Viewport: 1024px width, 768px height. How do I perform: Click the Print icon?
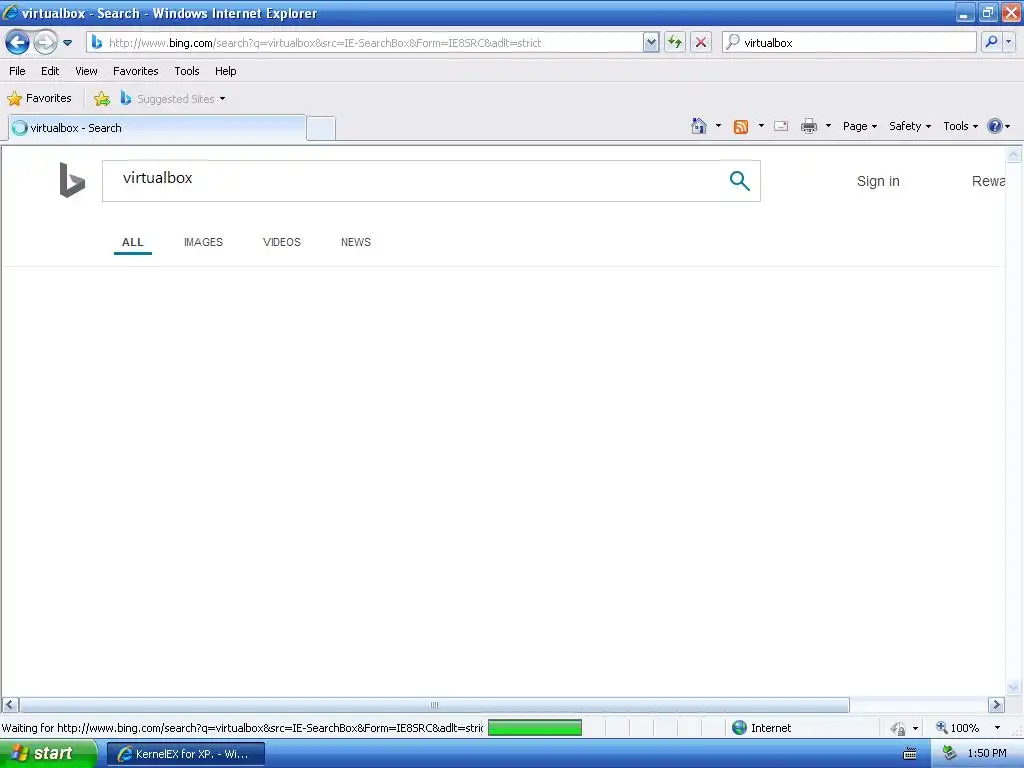click(x=808, y=126)
